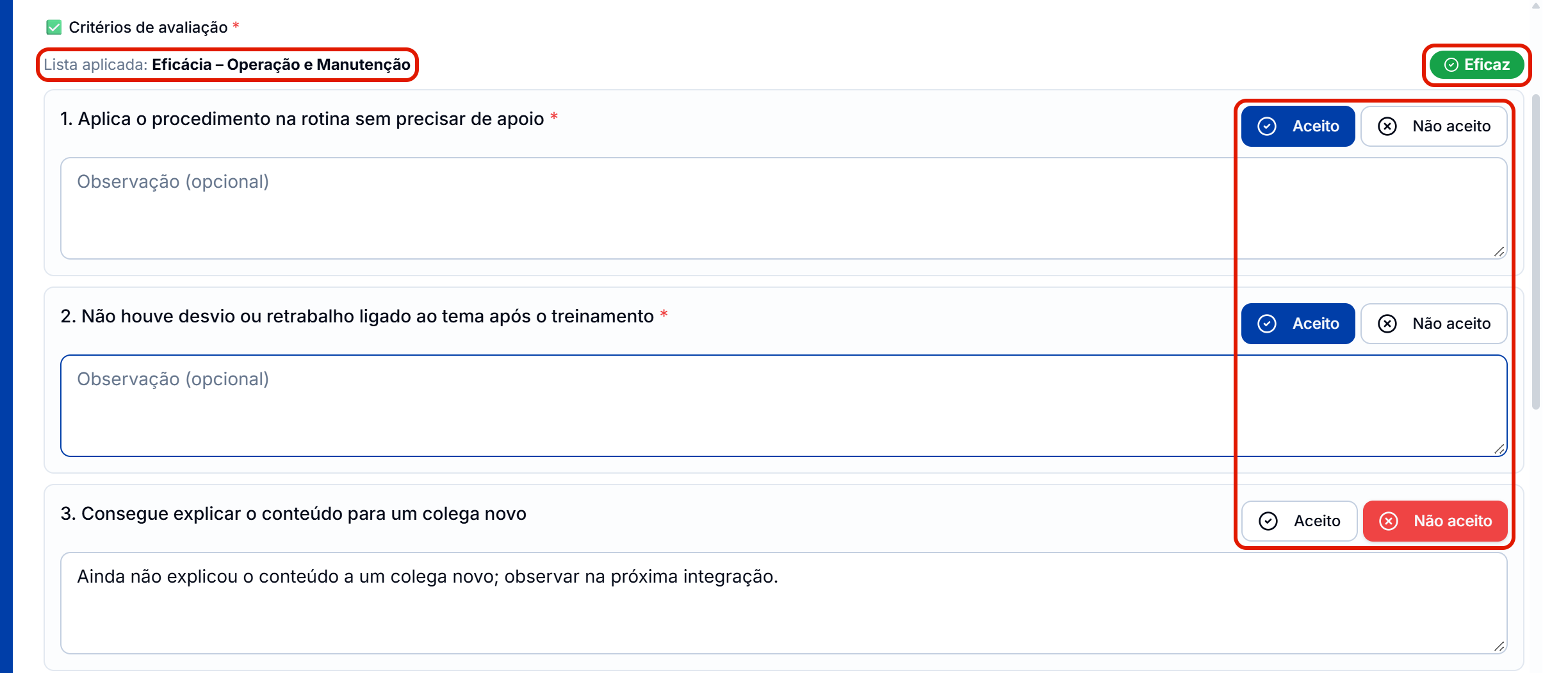Click the check-circle icon in criterion 2 Aceito
Screen dimensions: 1568x673
(1267, 324)
